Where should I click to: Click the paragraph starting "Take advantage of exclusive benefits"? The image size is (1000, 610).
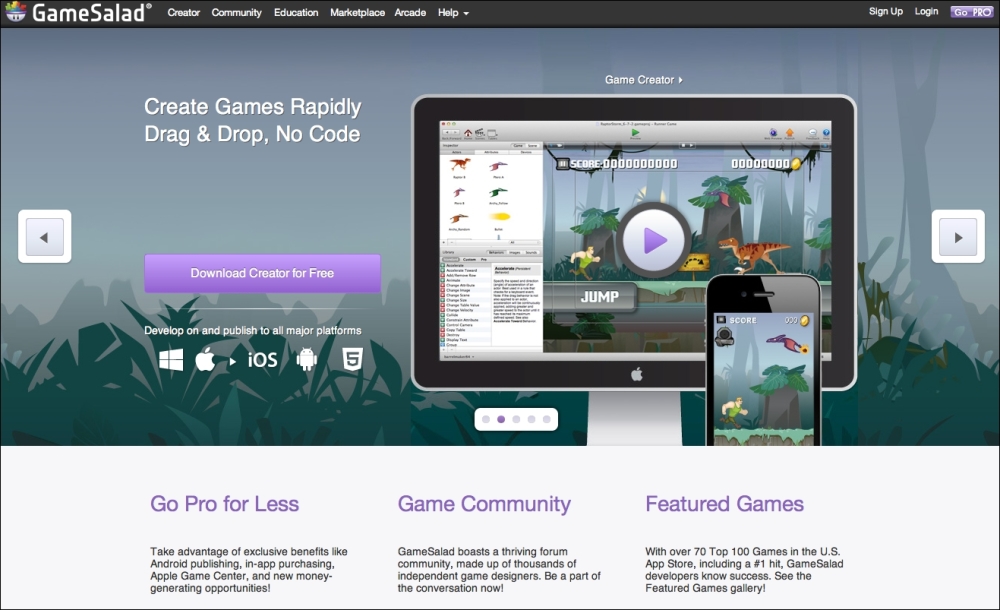(249, 570)
